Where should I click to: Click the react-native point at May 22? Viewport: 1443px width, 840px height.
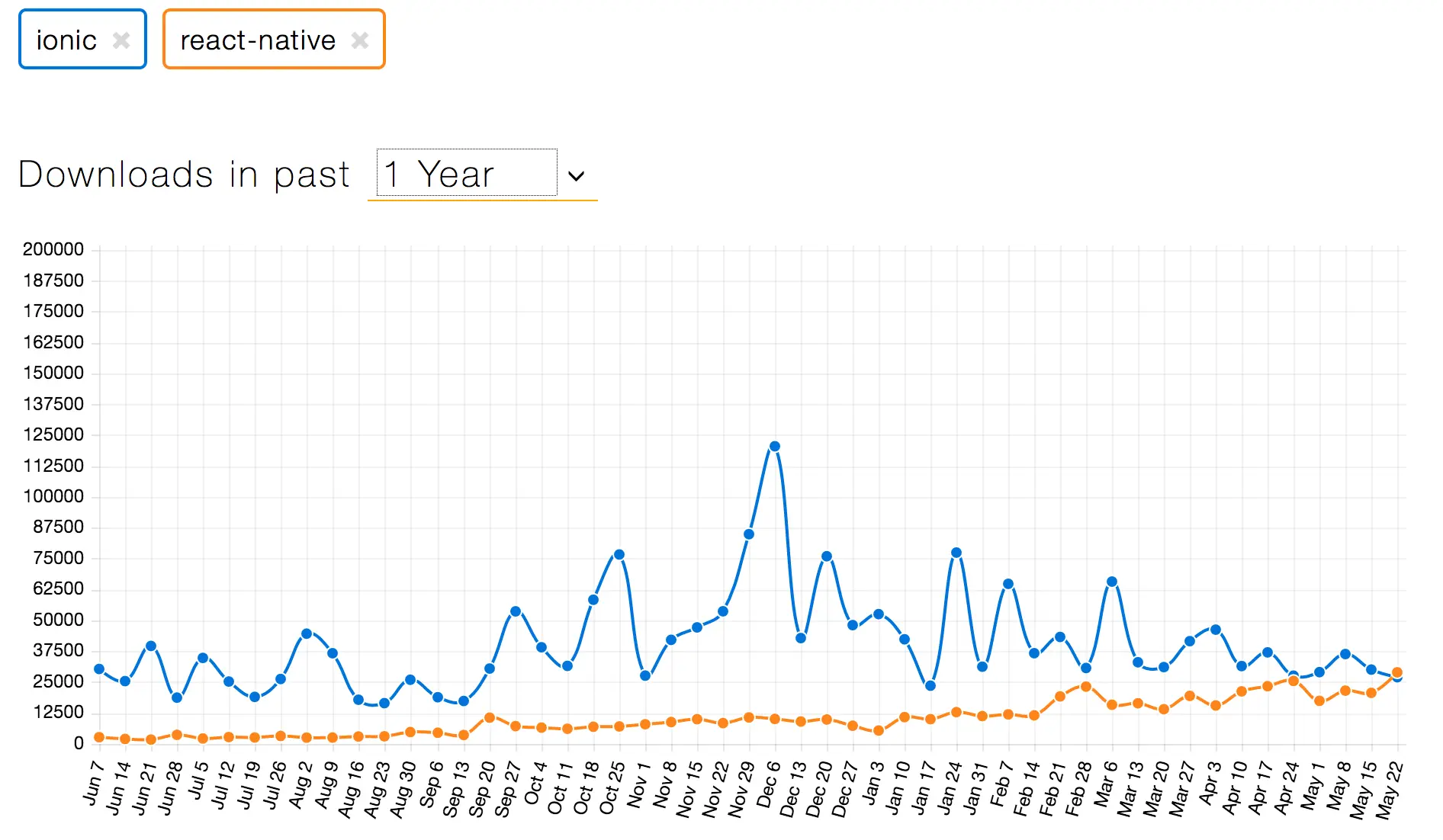point(1397,673)
